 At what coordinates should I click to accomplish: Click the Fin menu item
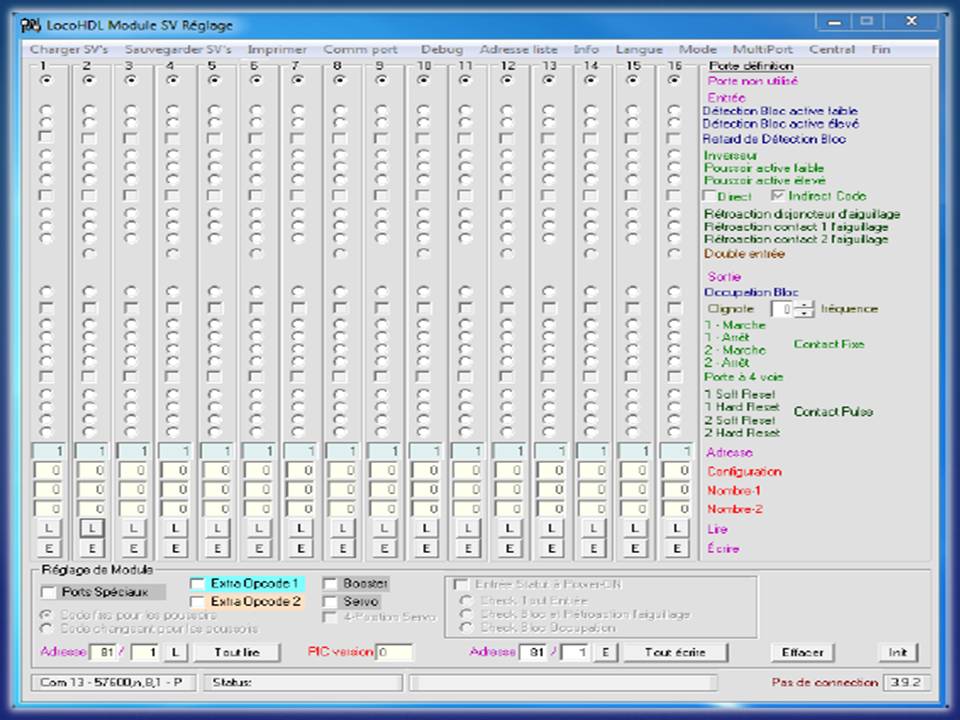click(x=881, y=50)
